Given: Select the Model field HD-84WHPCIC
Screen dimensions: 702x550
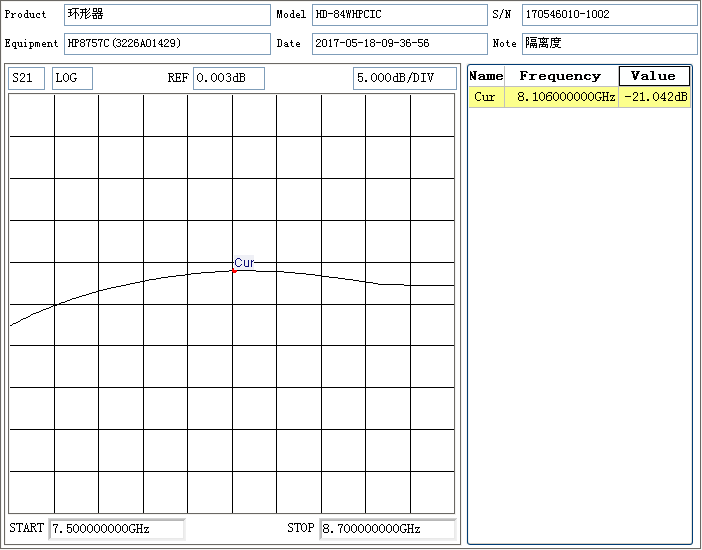Looking at the screenshot, I should [x=399, y=15].
